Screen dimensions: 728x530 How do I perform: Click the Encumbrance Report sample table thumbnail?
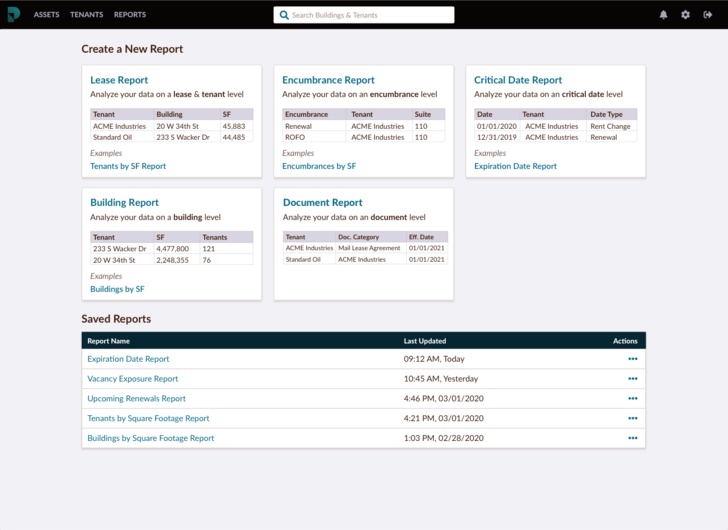(x=364, y=125)
